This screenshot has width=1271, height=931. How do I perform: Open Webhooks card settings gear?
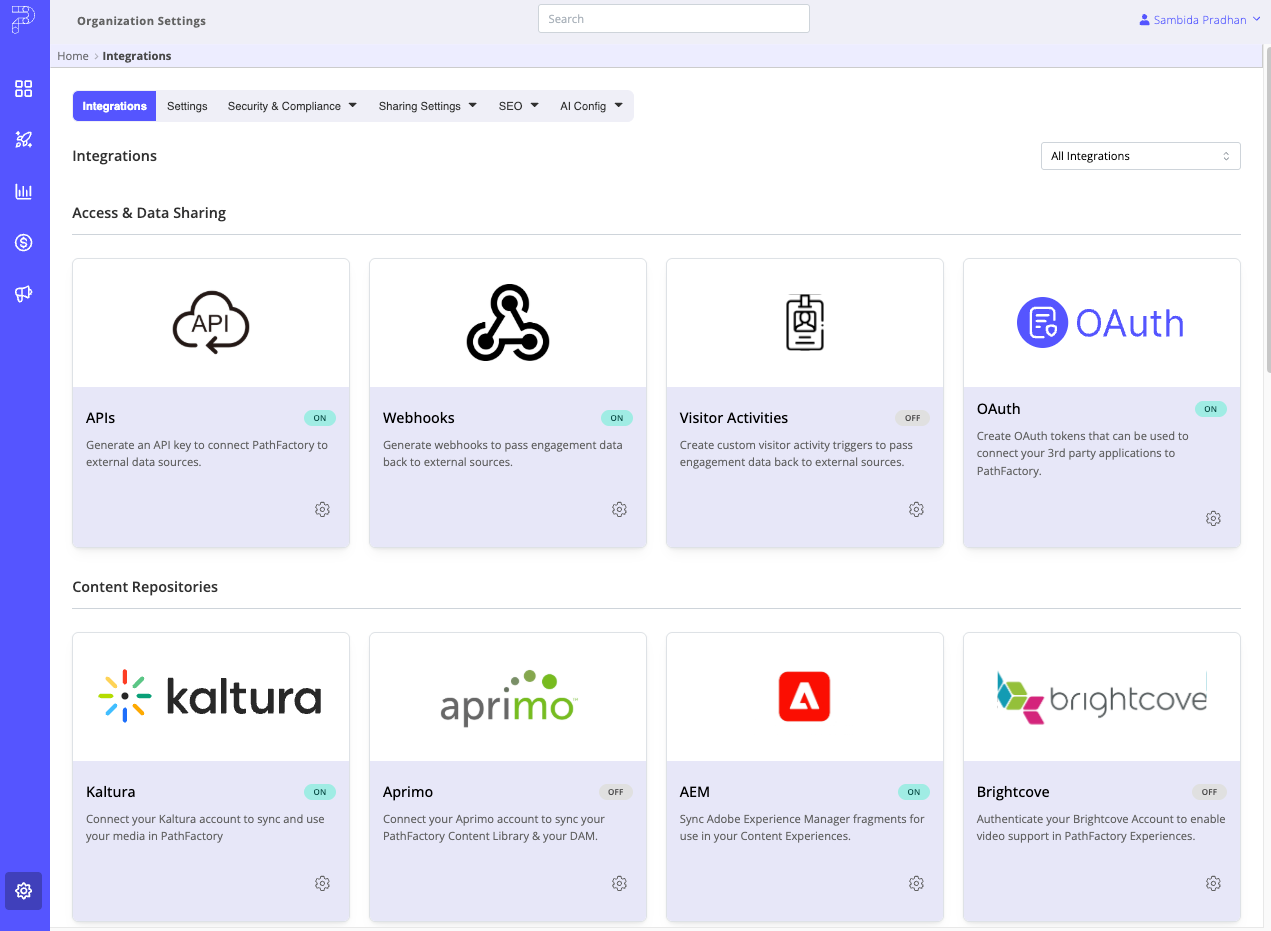point(619,510)
